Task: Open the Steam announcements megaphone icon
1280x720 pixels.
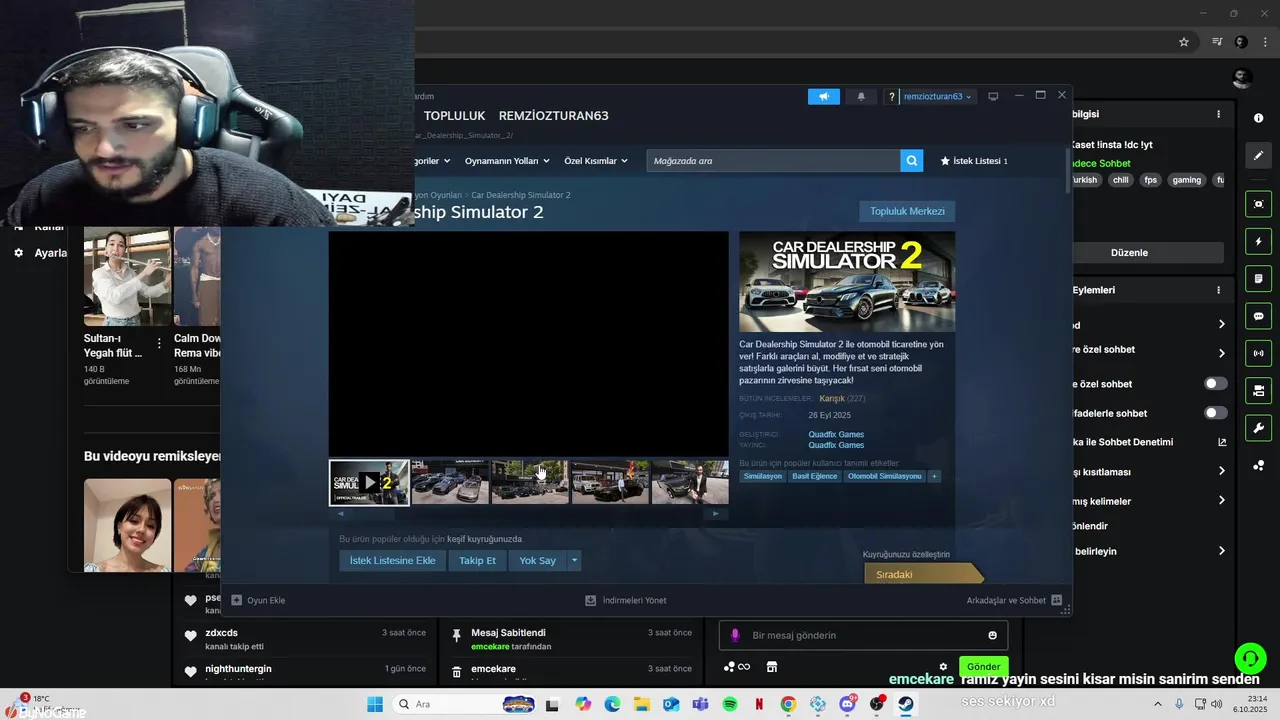Action: click(824, 96)
